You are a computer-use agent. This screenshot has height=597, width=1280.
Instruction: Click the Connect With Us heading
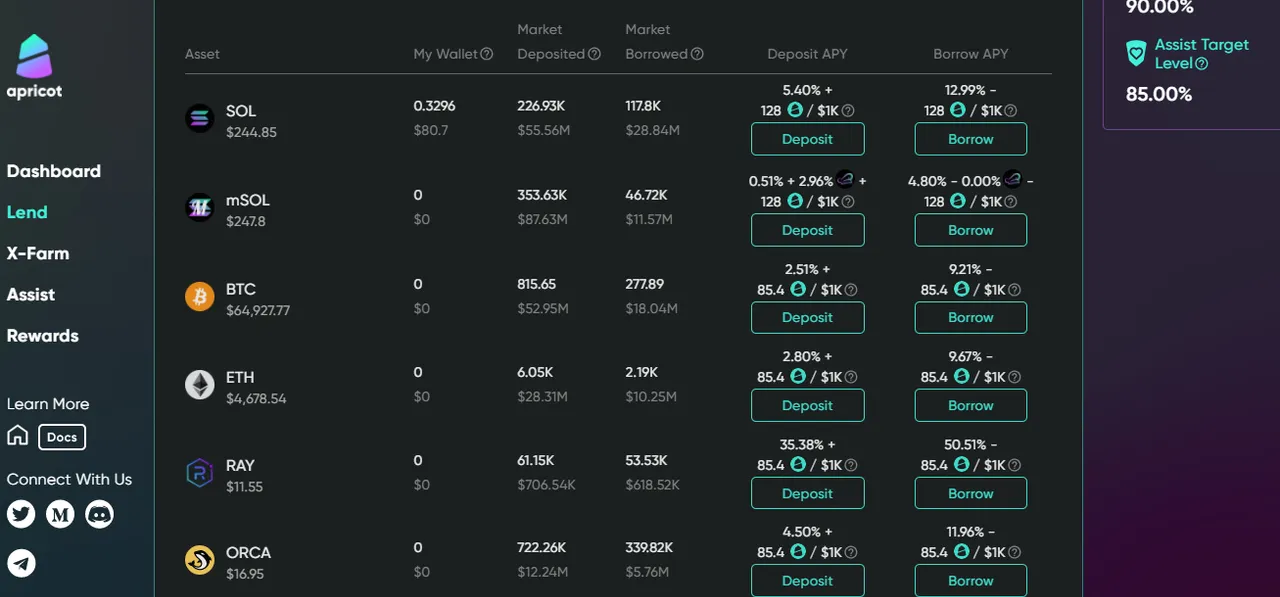tap(69, 479)
